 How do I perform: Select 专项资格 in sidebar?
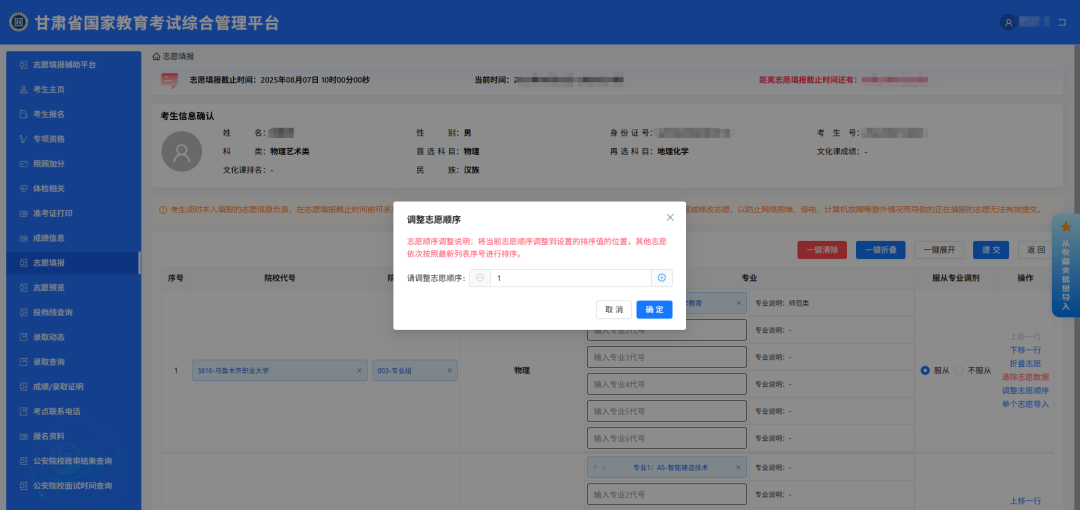[72, 139]
